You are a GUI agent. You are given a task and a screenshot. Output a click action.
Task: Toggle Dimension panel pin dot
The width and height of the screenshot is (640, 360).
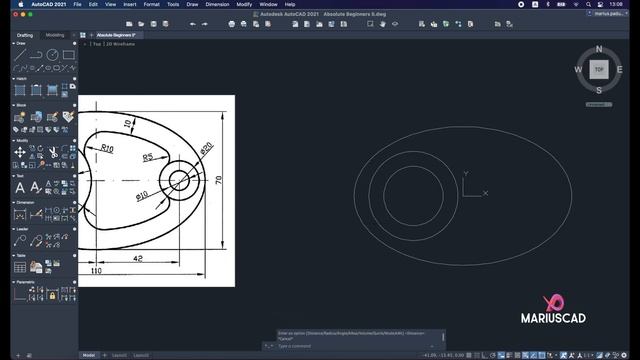tap(74, 202)
